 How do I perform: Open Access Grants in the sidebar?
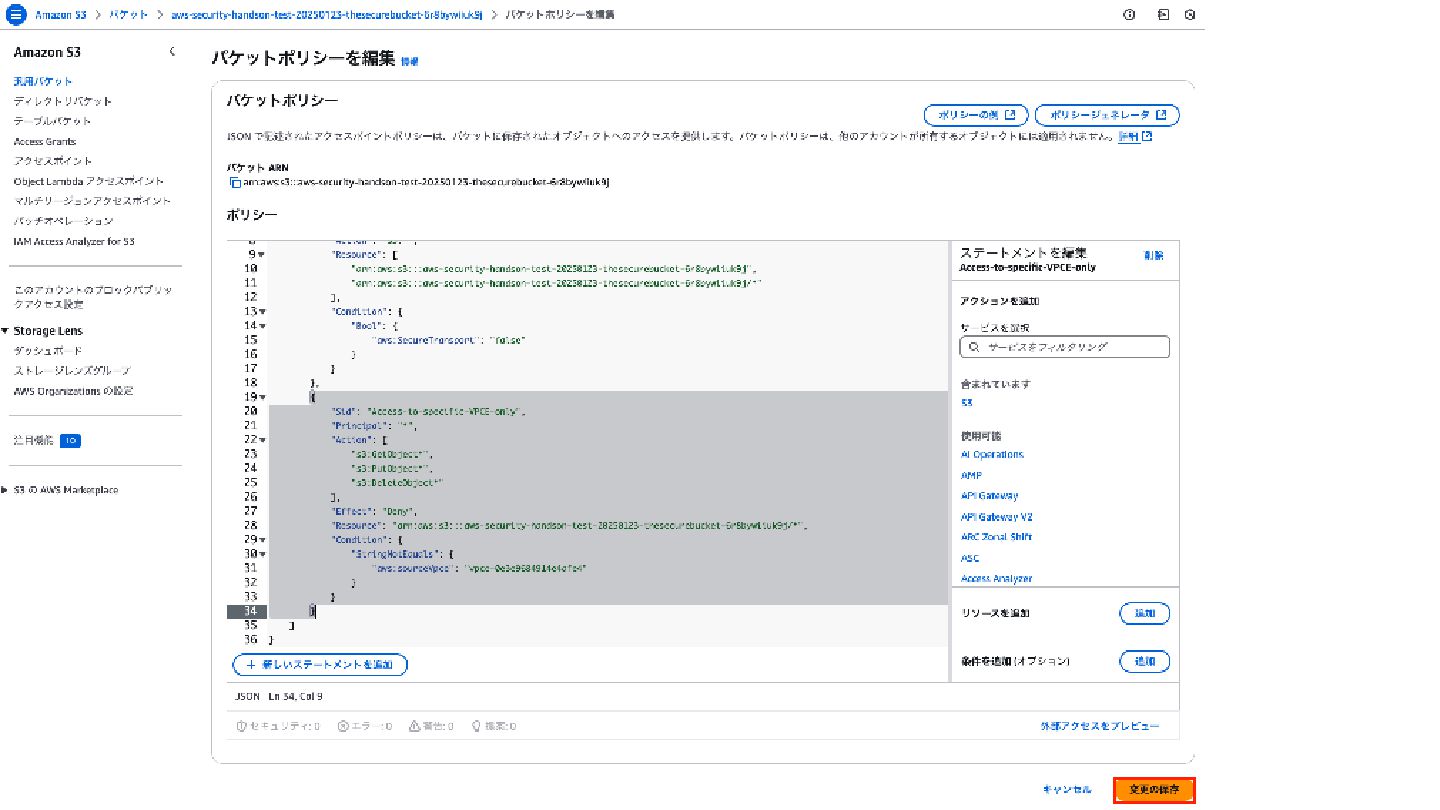(45, 141)
